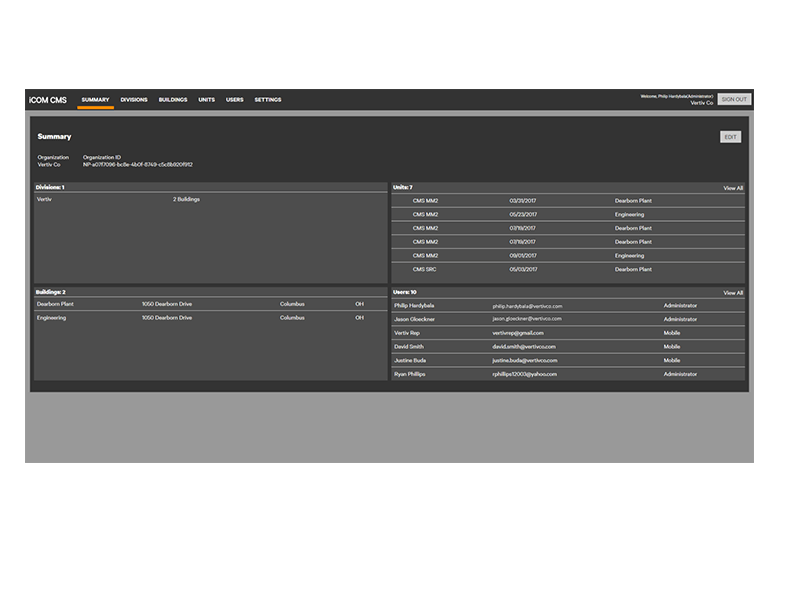The image size is (800, 600).
Task: Click the 'Users: 10' panel header
Action: [405, 292]
